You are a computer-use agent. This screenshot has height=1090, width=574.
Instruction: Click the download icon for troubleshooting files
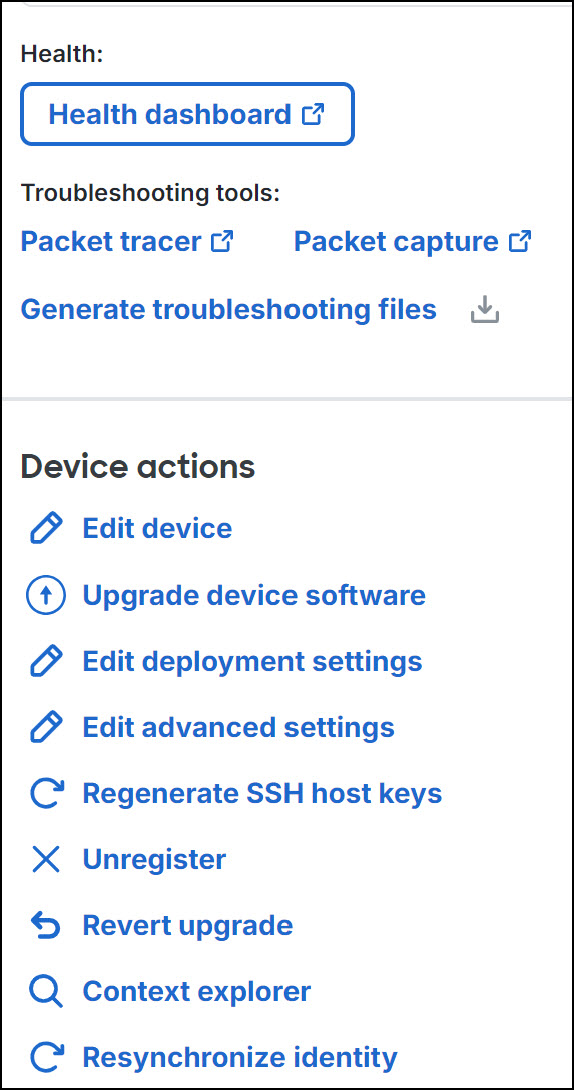coord(484,309)
